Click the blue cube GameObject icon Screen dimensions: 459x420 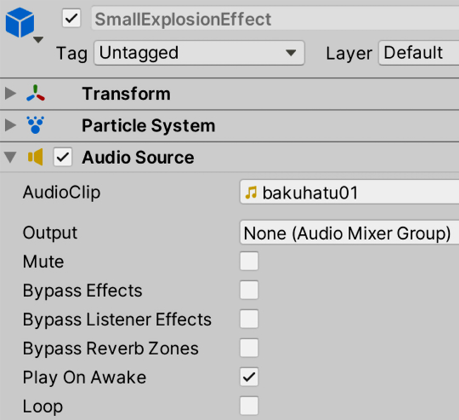[x=20, y=22]
